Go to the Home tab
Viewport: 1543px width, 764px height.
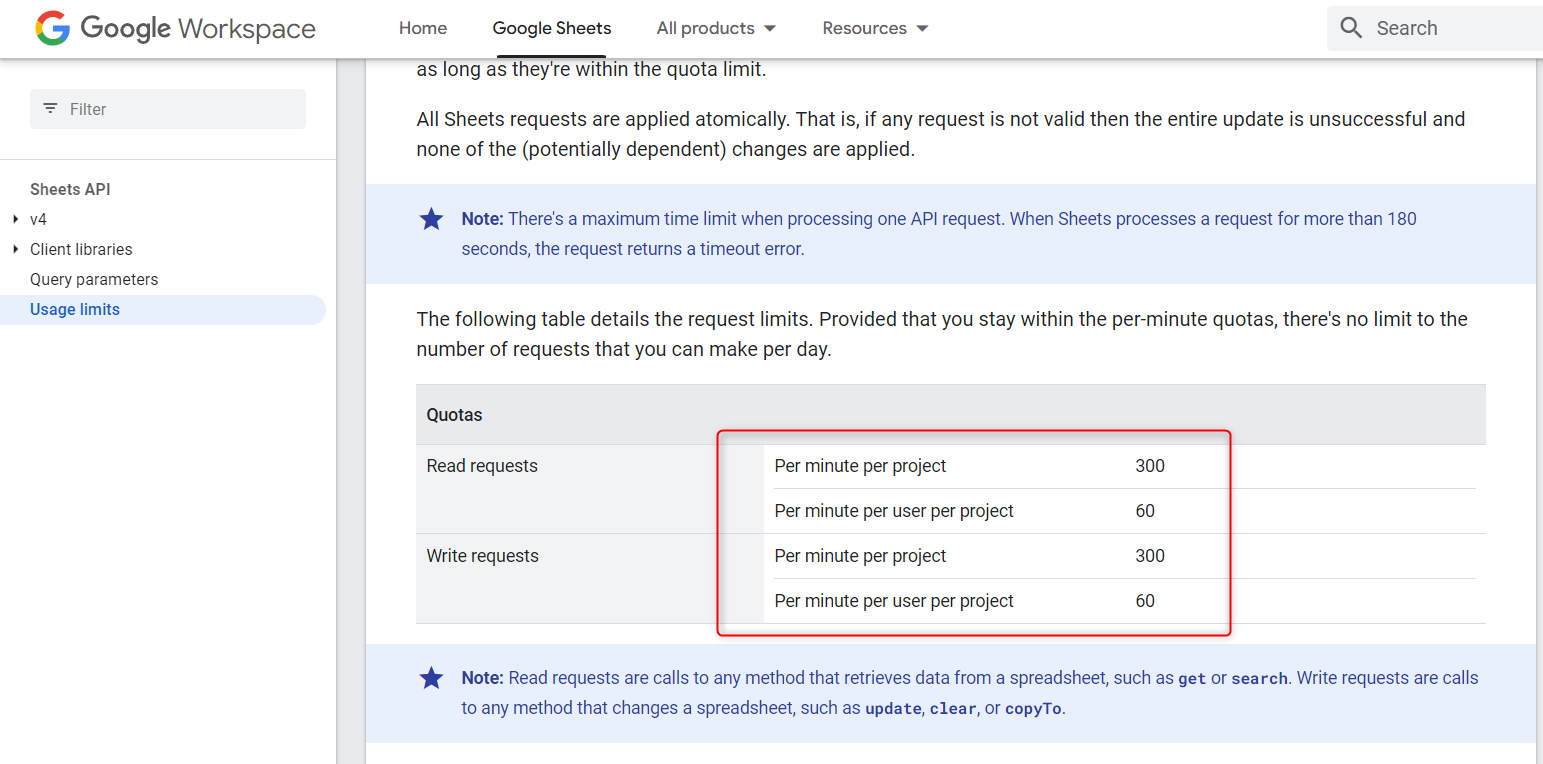tap(423, 28)
